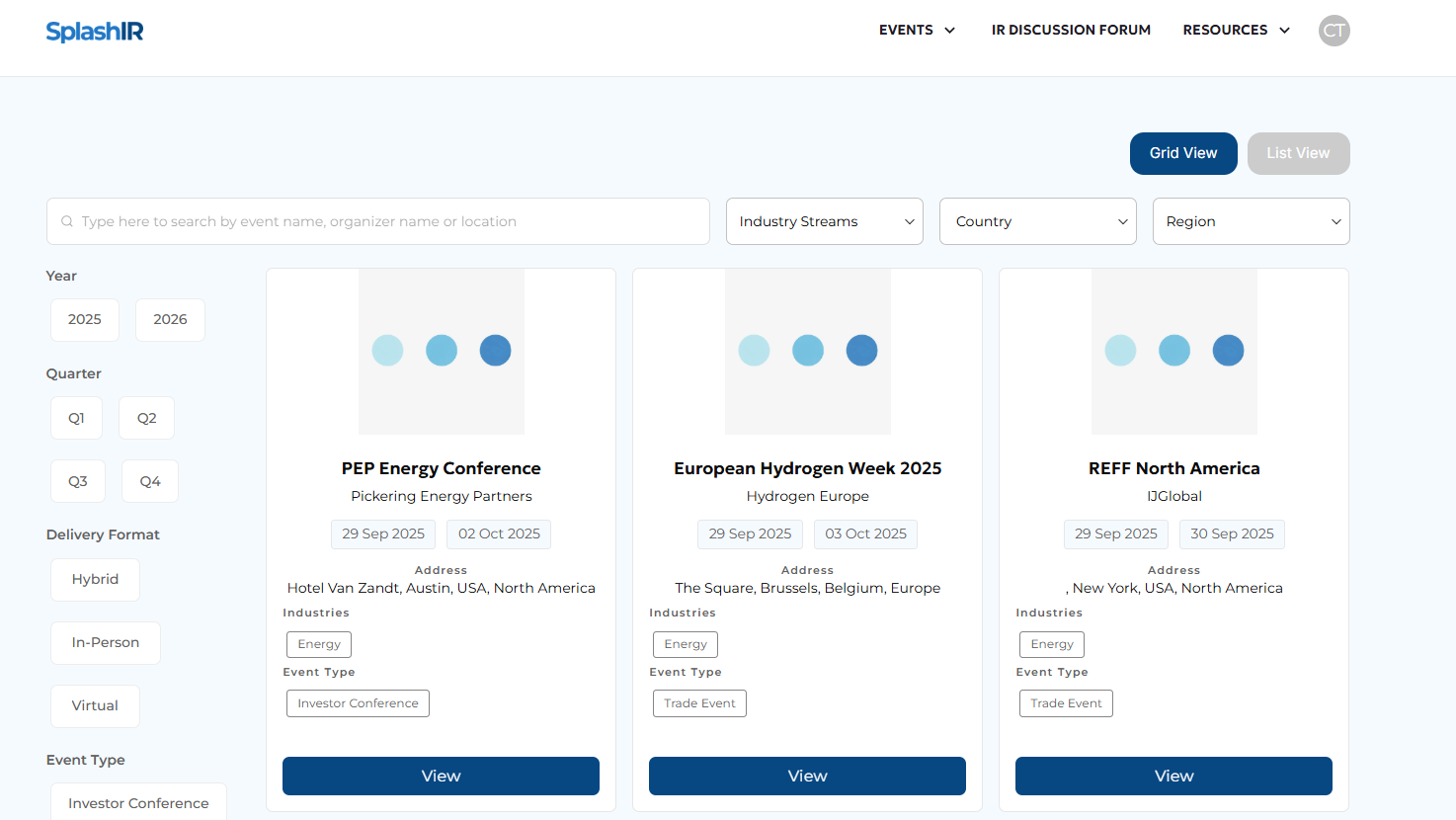This screenshot has height=820, width=1456.
Task: Click PEP Energy Conference thumbnail image
Action: [442, 352]
